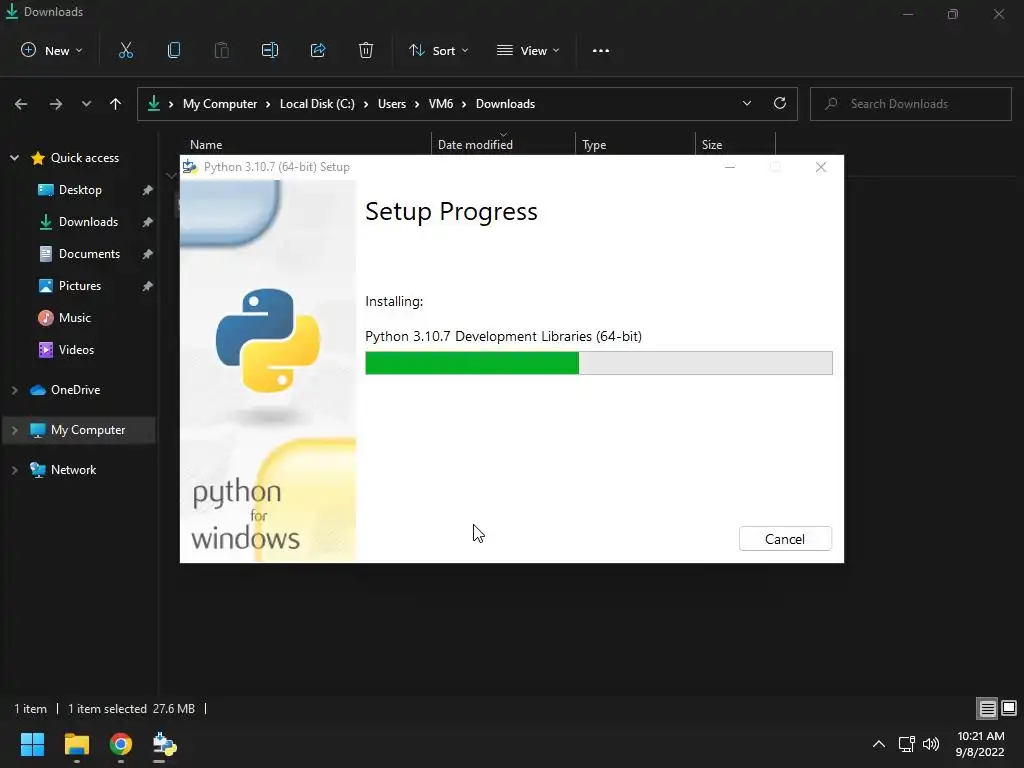This screenshot has width=1024, height=768.
Task: Open the Sort dropdown menu
Action: (438, 50)
